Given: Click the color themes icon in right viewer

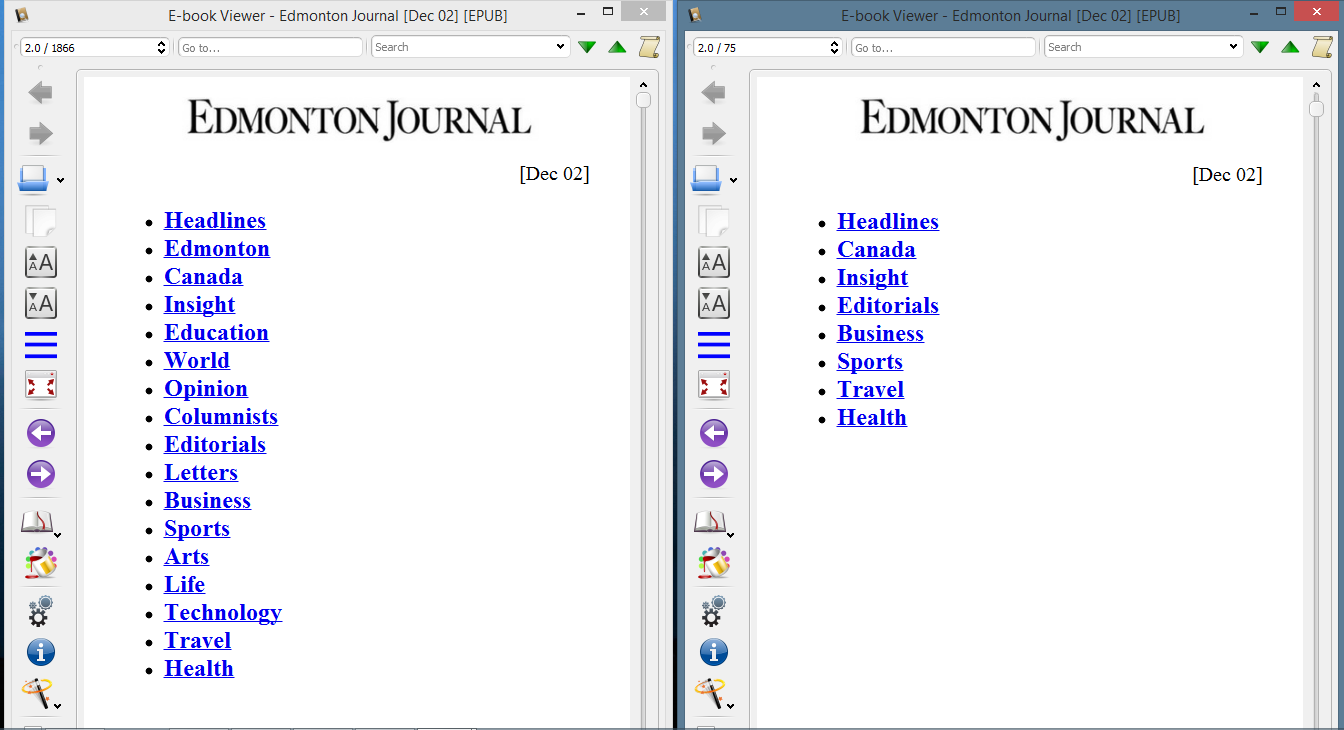Looking at the screenshot, I should [x=714, y=563].
